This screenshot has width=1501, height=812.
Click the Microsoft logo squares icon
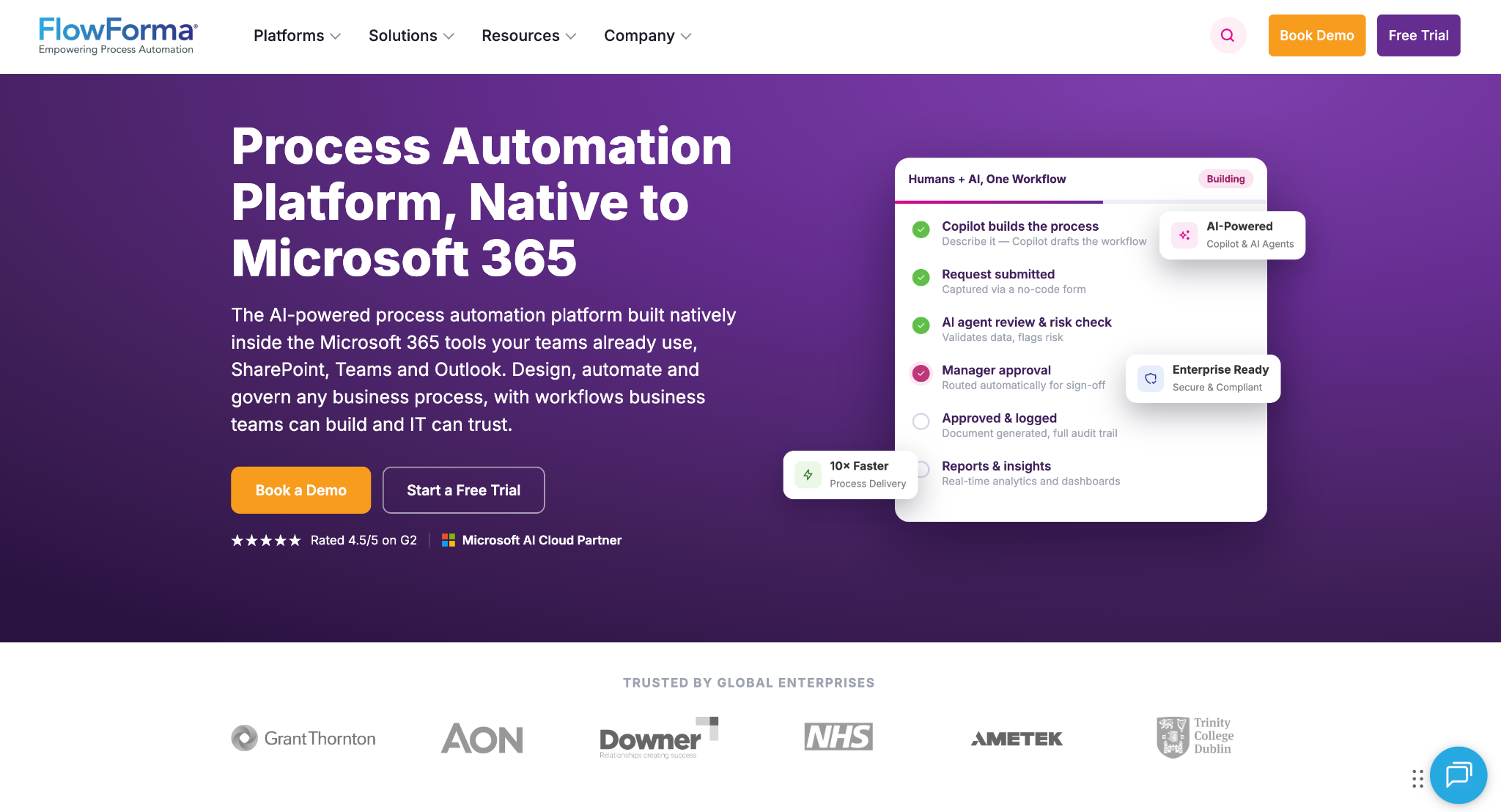(449, 540)
